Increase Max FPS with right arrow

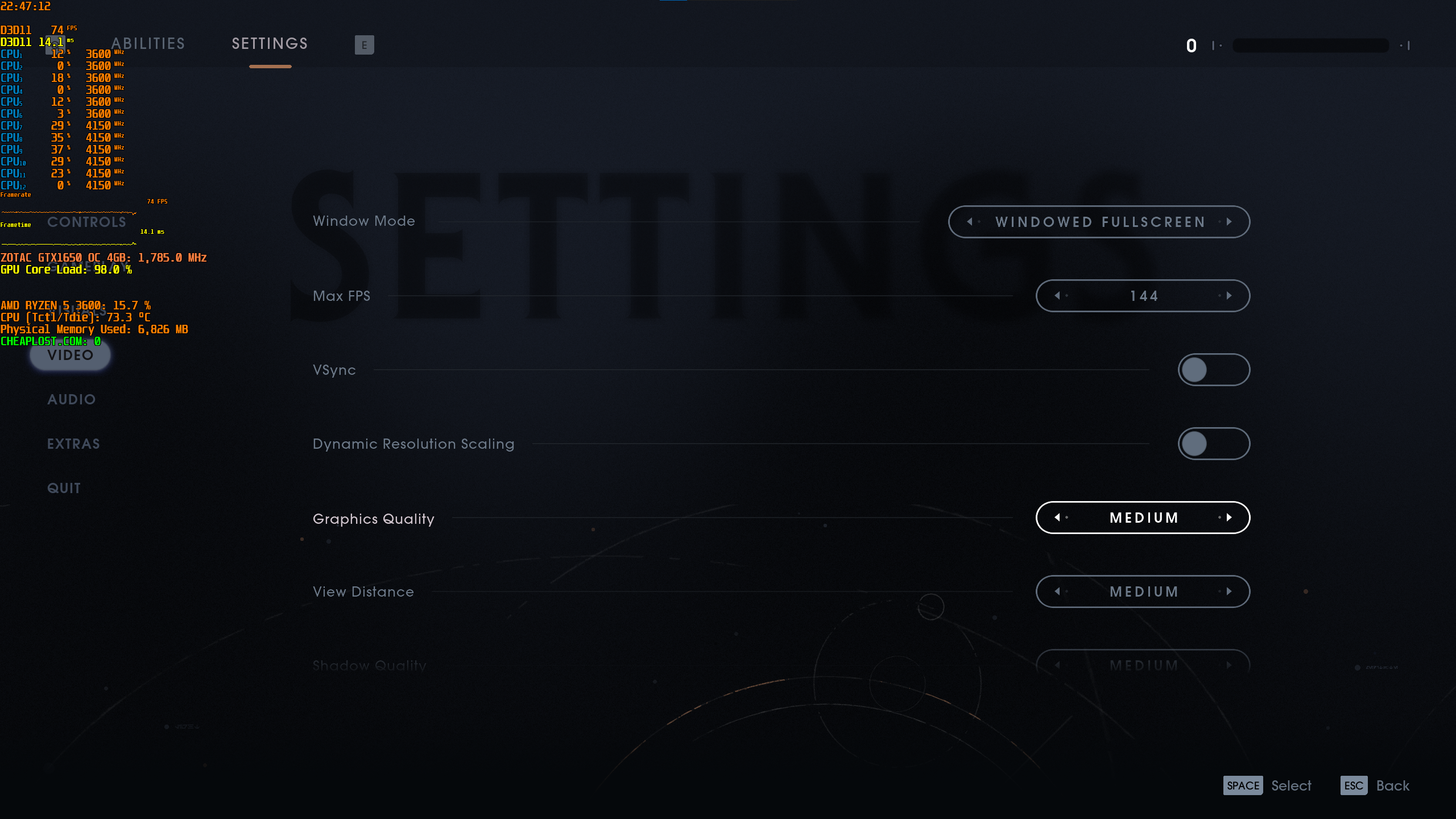[1229, 296]
